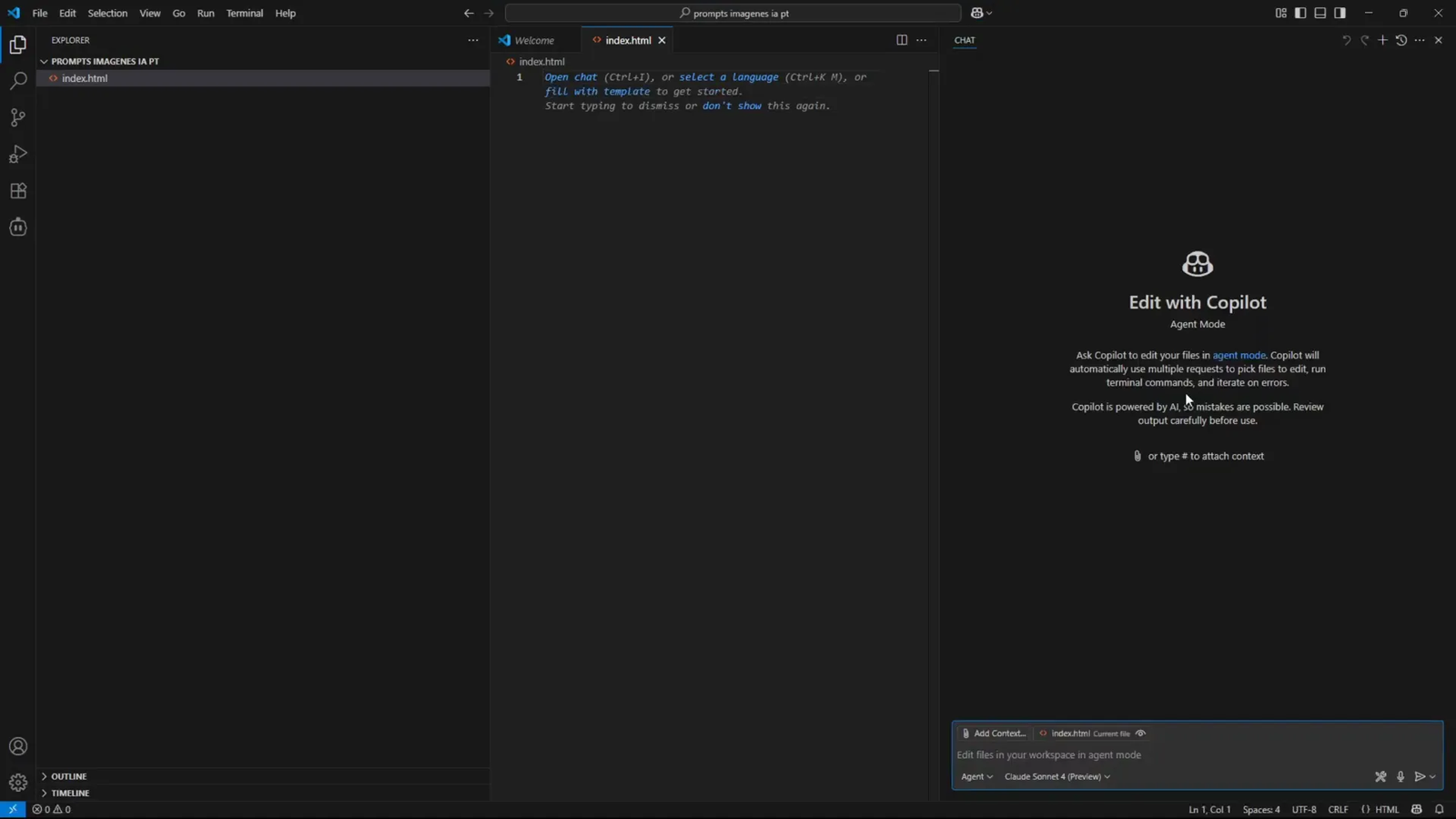
Task: Toggle visibility of index.html context attachment
Action: pyautogui.click(x=1140, y=733)
